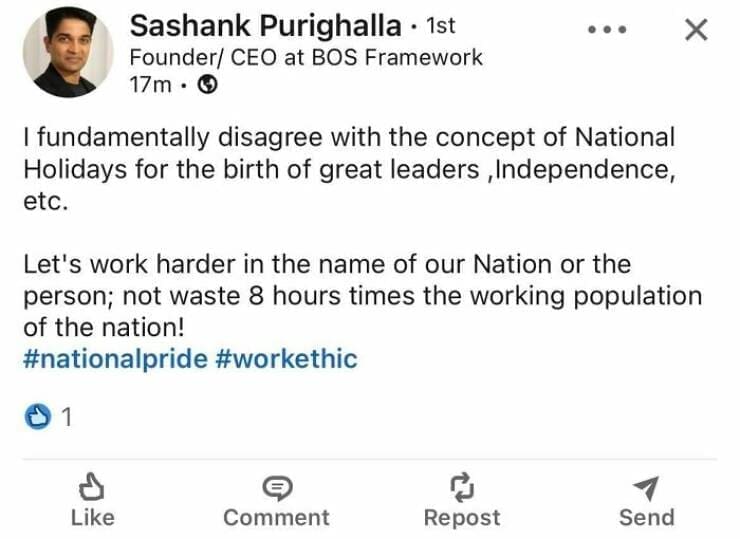Click the Founder/CEO at BOS Framework headline

coord(306,57)
